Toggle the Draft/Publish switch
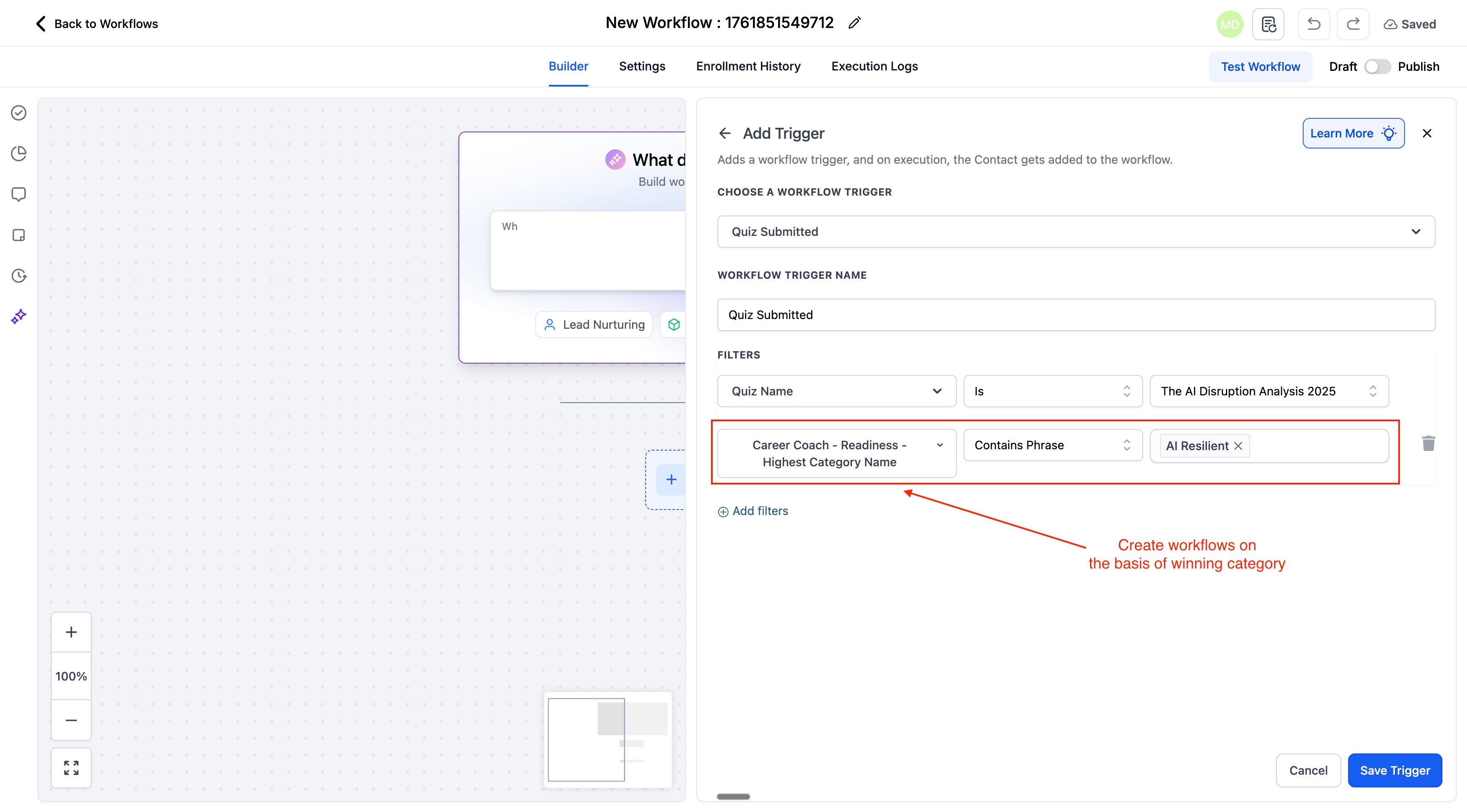 pos(1377,67)
